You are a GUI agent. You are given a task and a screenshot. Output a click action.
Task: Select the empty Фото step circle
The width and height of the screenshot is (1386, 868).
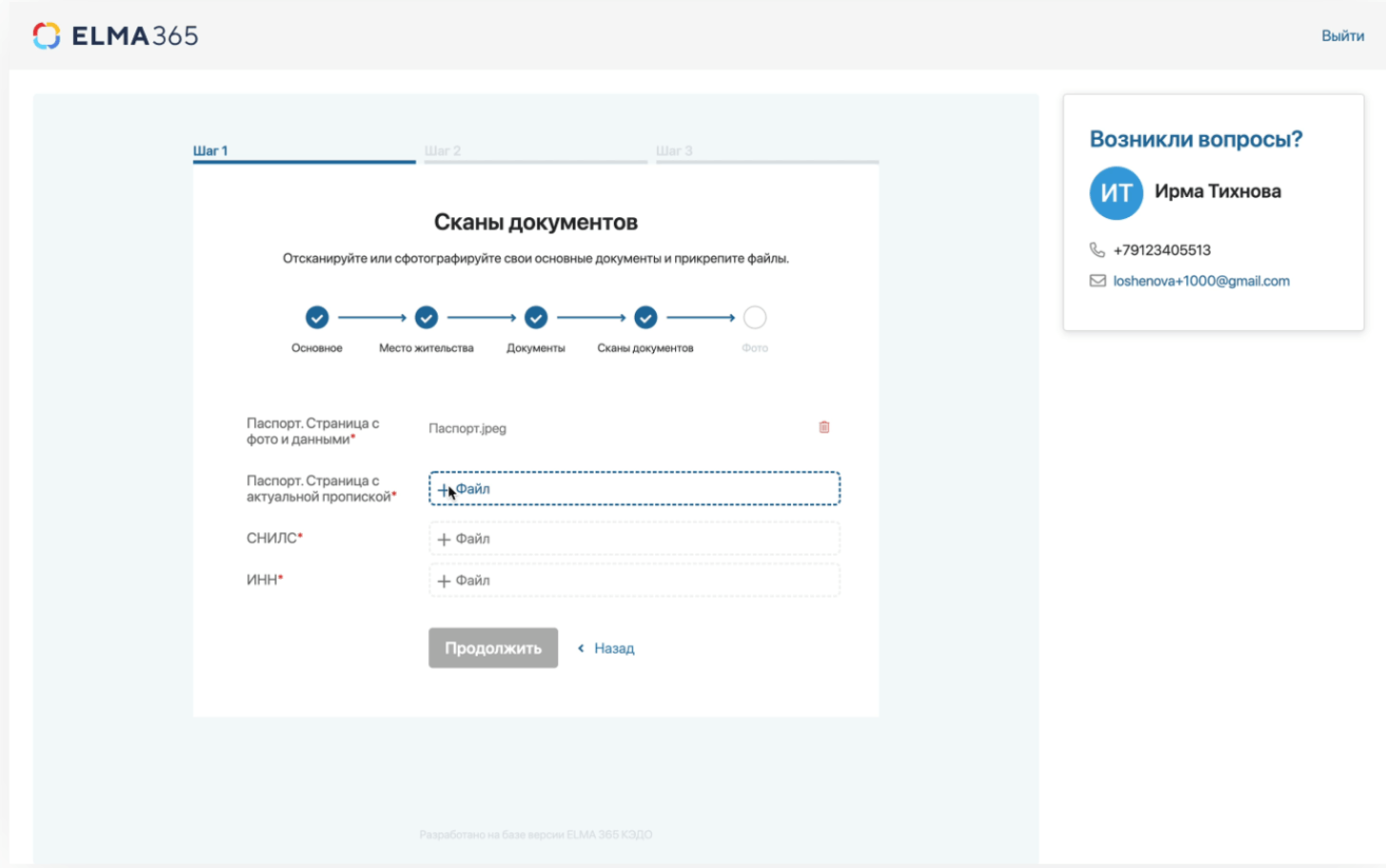coord(755,318)
